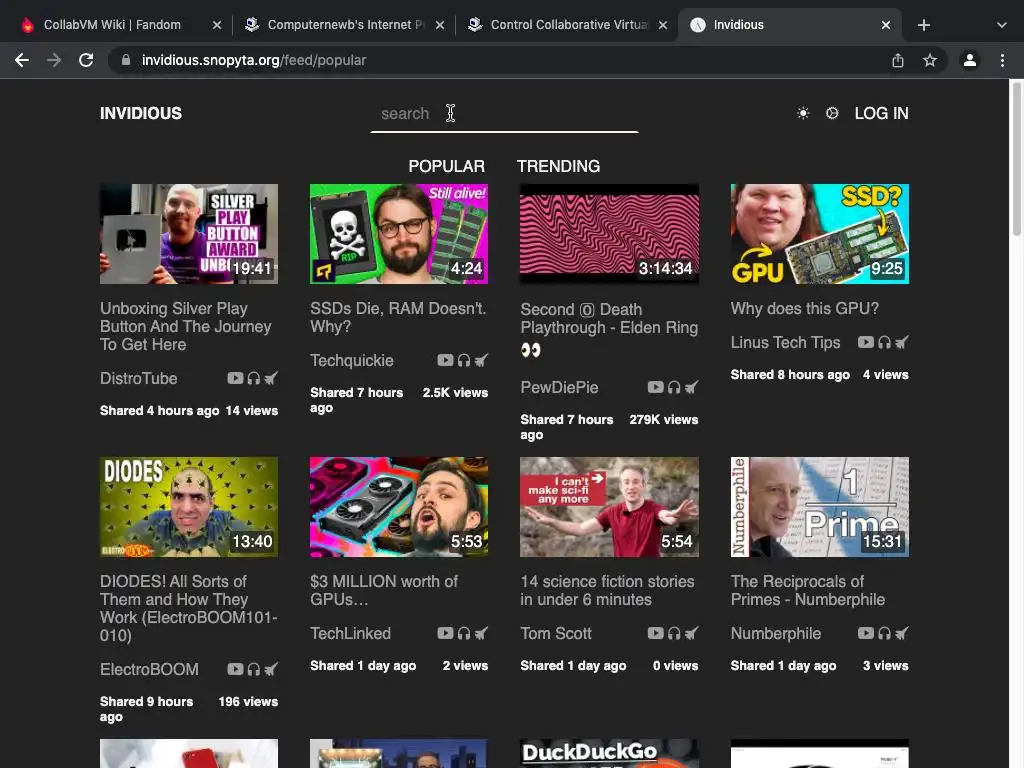
Task: Share this page icon in address bar
Action: (898, 60)
